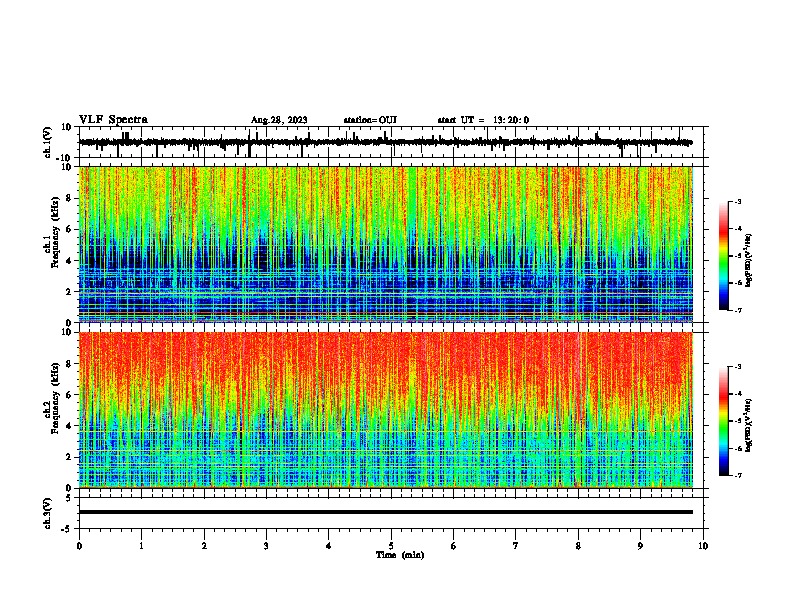Click the "8" tick on ch.1 frequency axis
The image size is (792, 612).
click(x=69, y=198)
